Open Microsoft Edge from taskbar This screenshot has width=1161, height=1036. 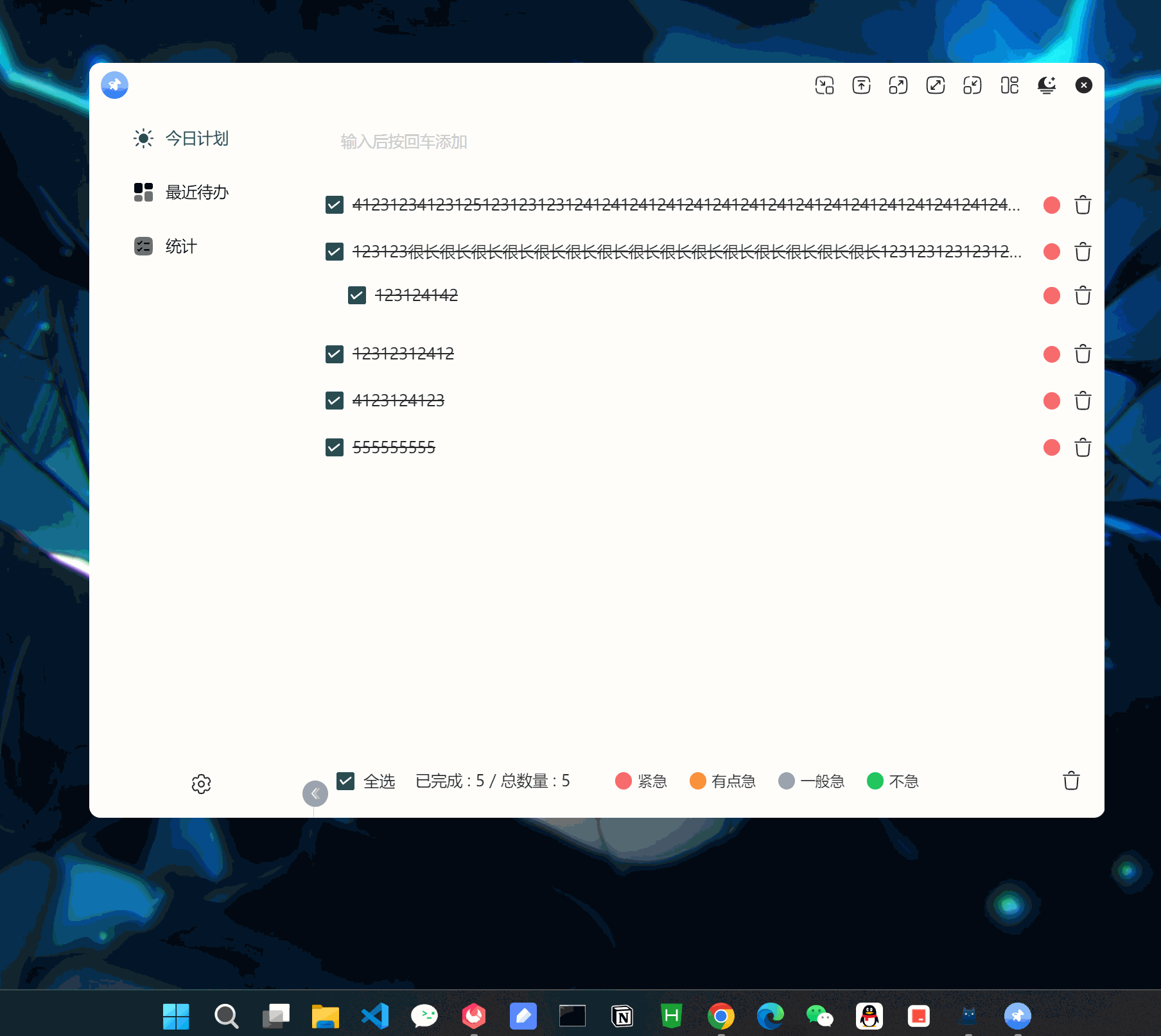(771, 1016)
